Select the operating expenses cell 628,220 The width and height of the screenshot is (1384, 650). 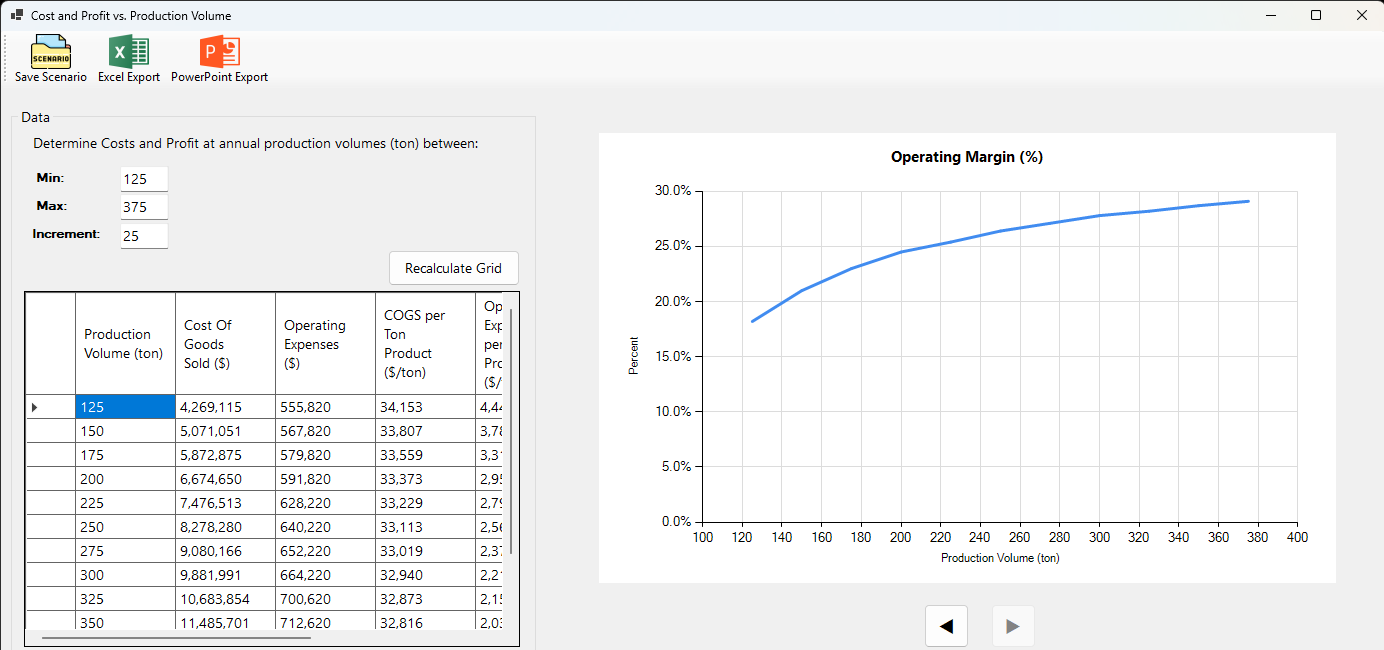pyautogui.click(x=325, y=503)
